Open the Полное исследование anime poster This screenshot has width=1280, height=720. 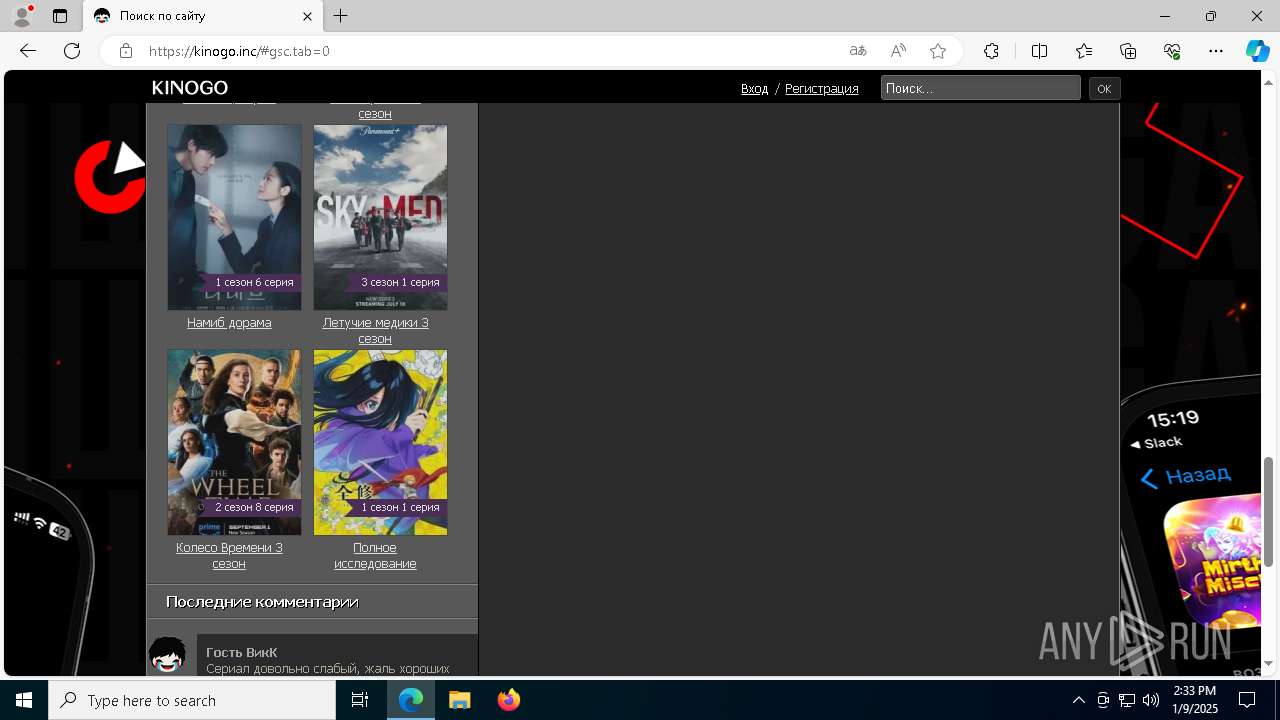(x=380, y=442)
